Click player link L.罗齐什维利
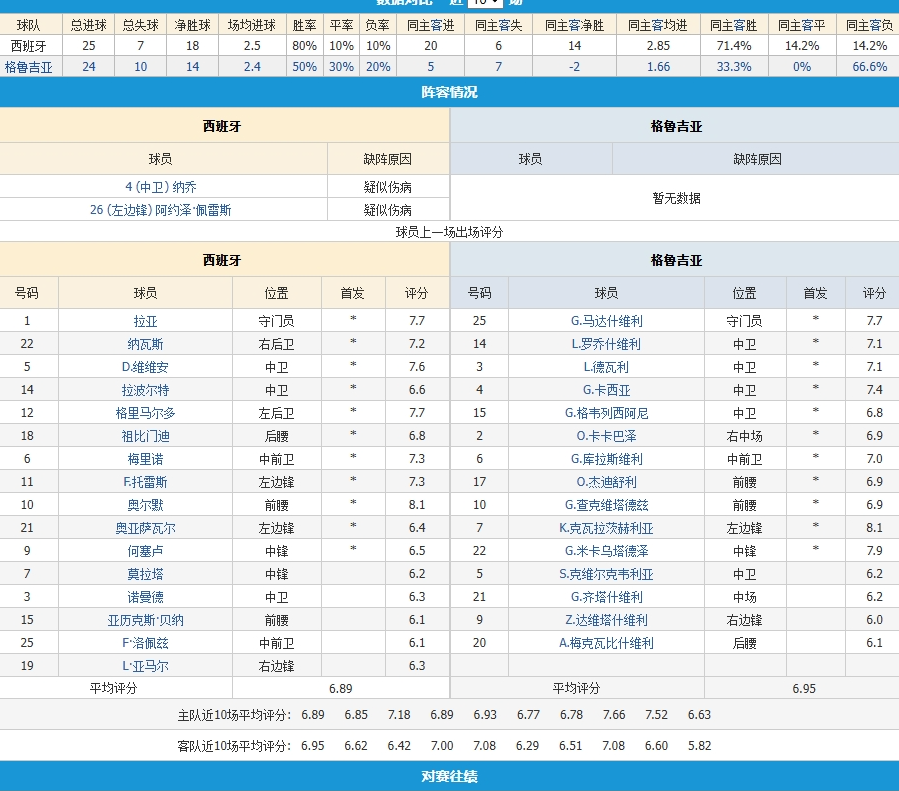The image size is (899, 791). [x=606, y=344]
